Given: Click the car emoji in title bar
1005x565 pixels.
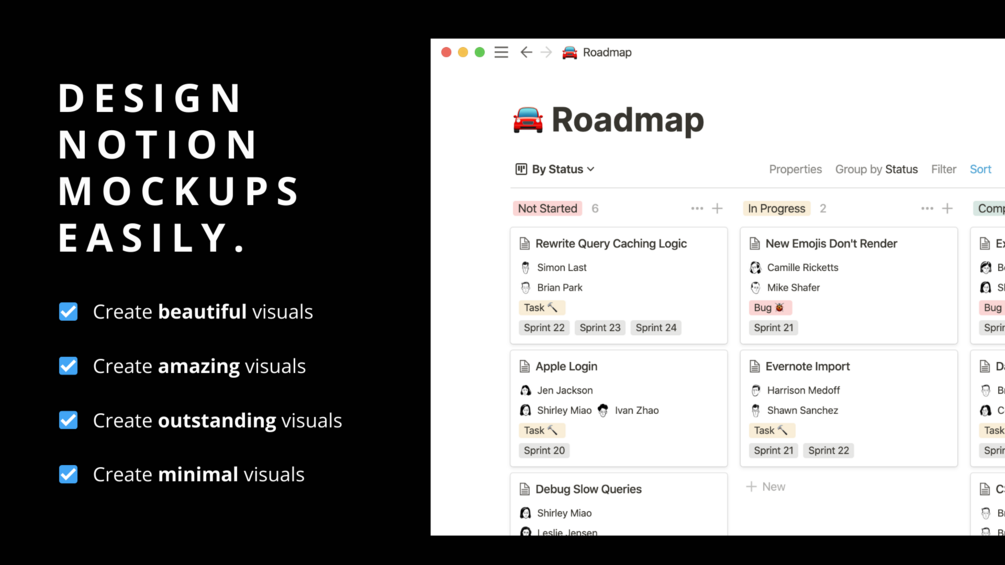Looking at the screenshot, I should (x=569, y=53).
